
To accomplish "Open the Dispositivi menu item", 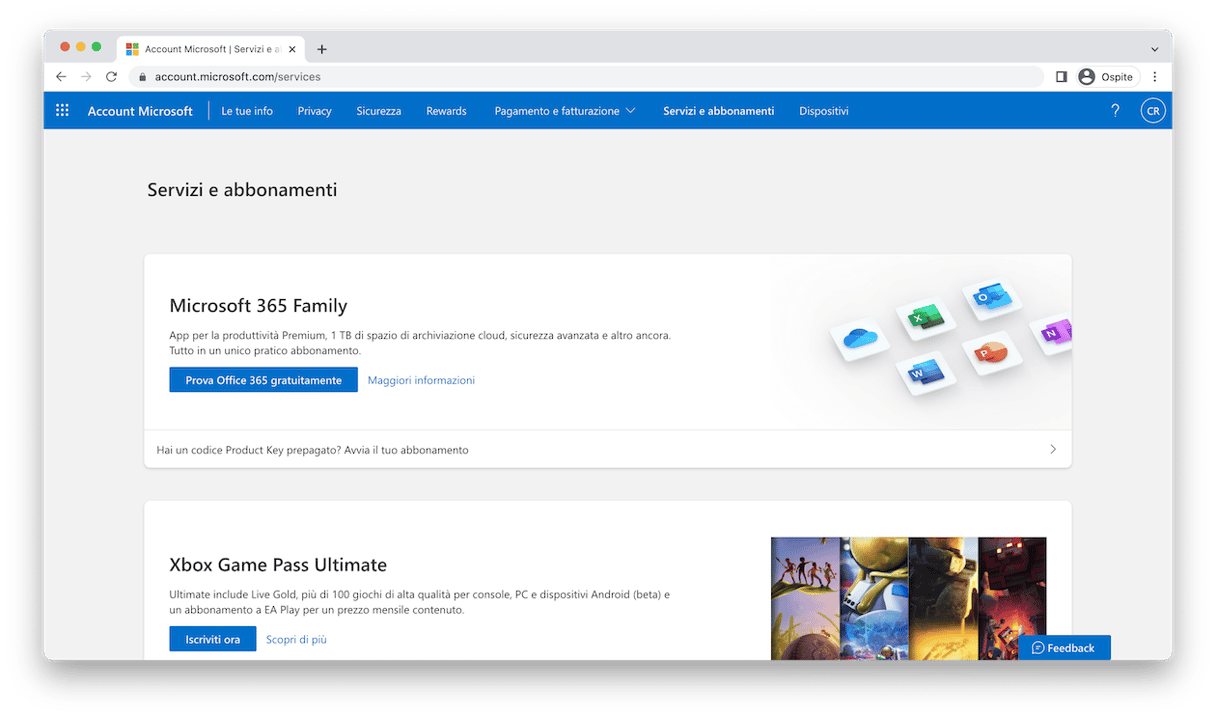I will click(x=823, y=111).
